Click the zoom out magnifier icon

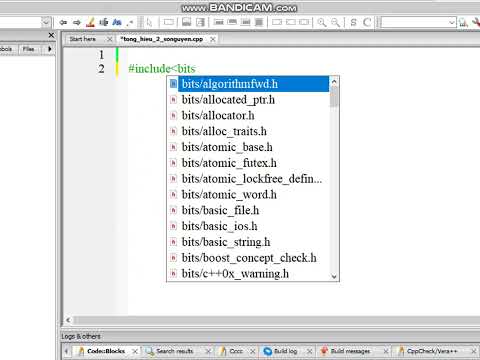[x=335, y=22]
